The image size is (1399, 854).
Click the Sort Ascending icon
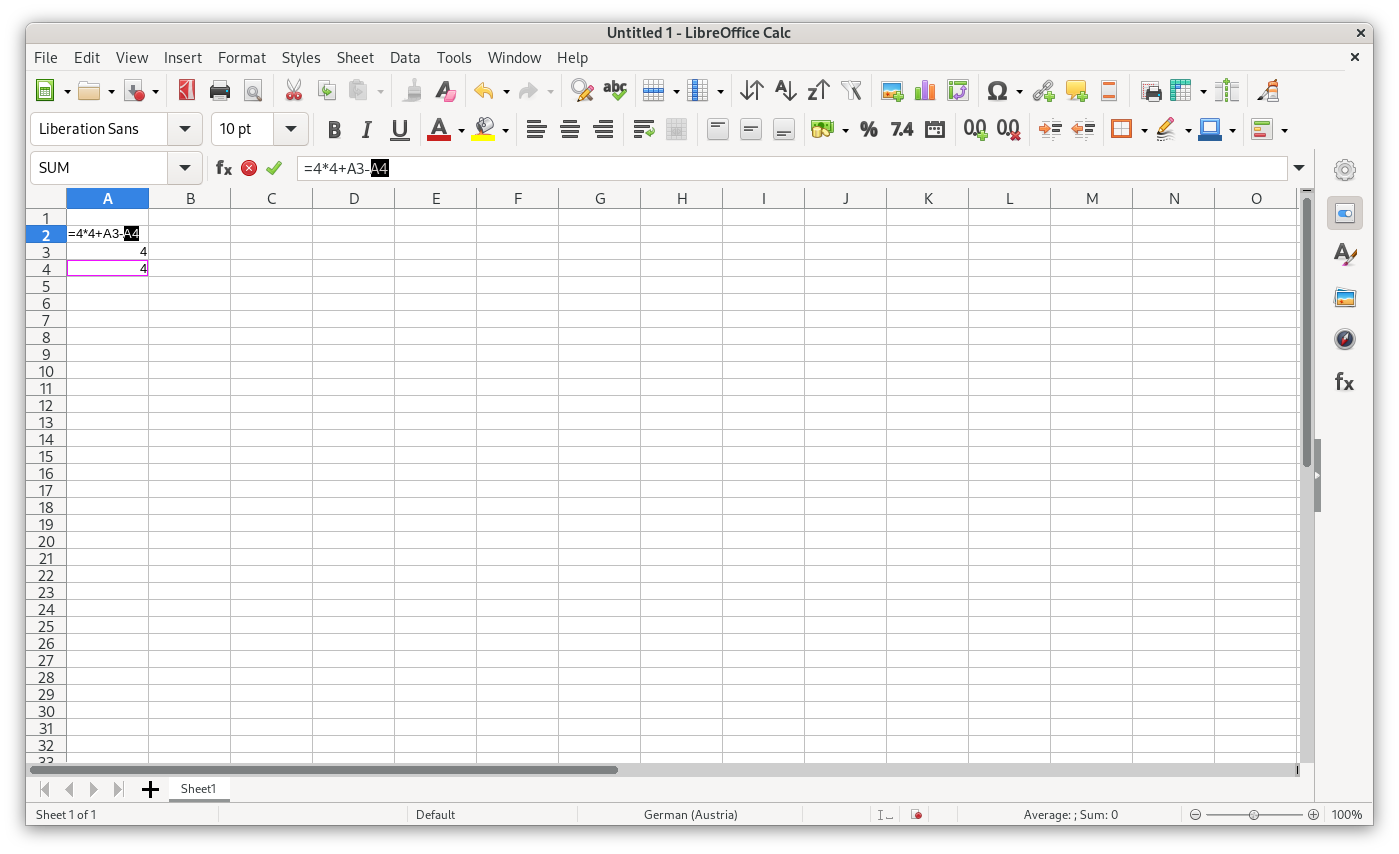tap(786, 91)
